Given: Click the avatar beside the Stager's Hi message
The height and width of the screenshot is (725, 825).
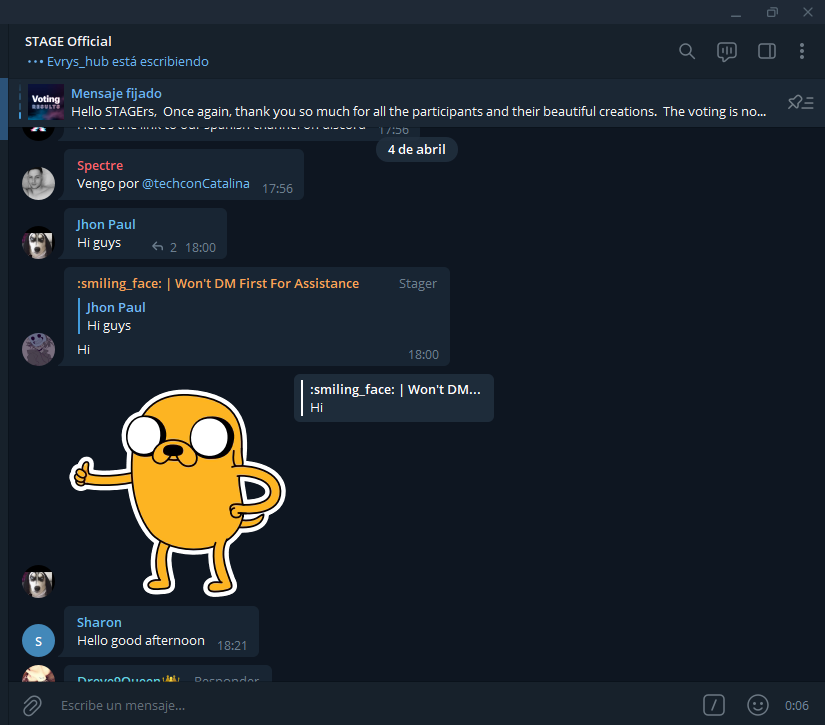Looking at the screenshot, I should click(38, 349).
